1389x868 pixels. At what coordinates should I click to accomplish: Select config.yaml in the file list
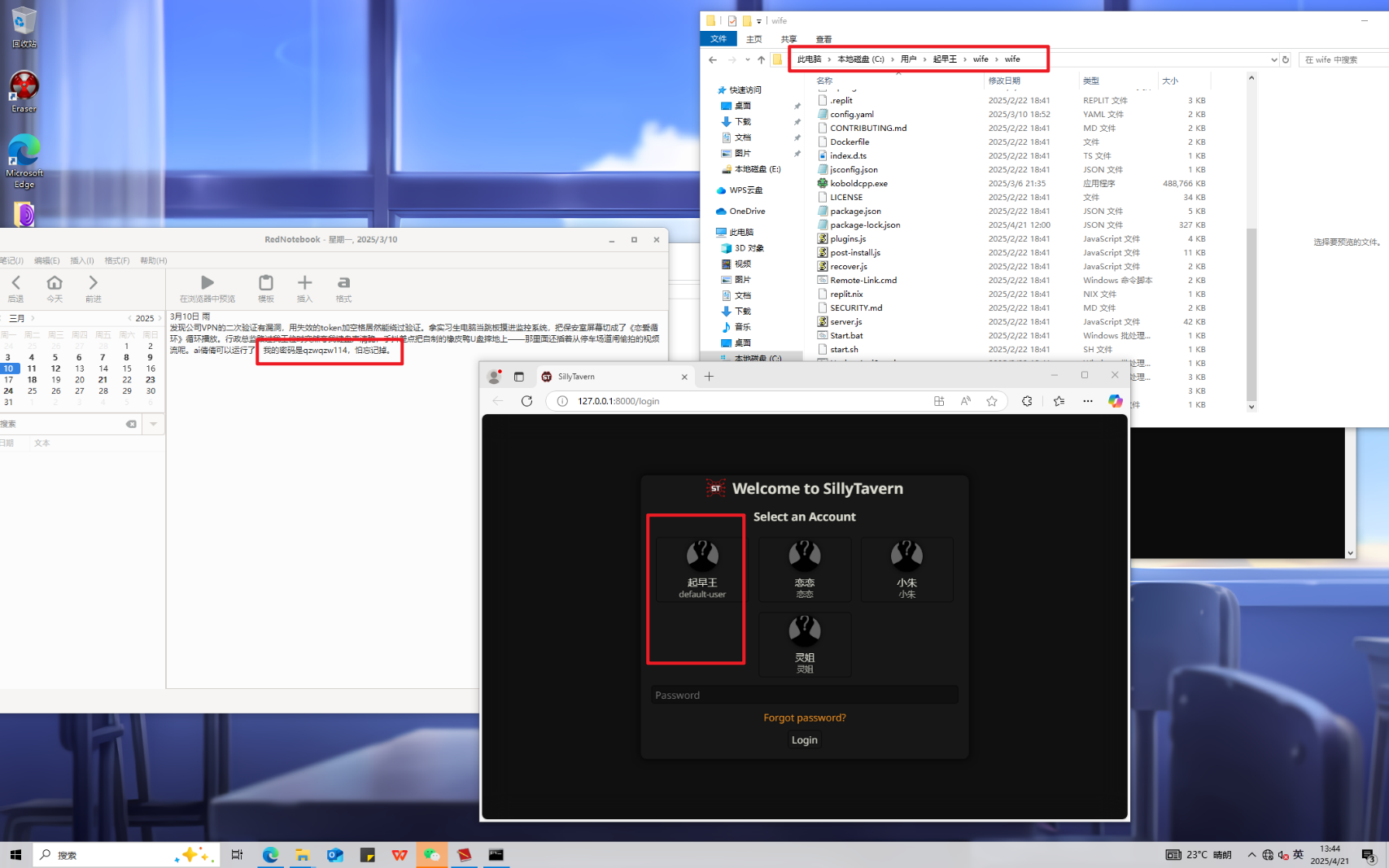coord(852,115)
